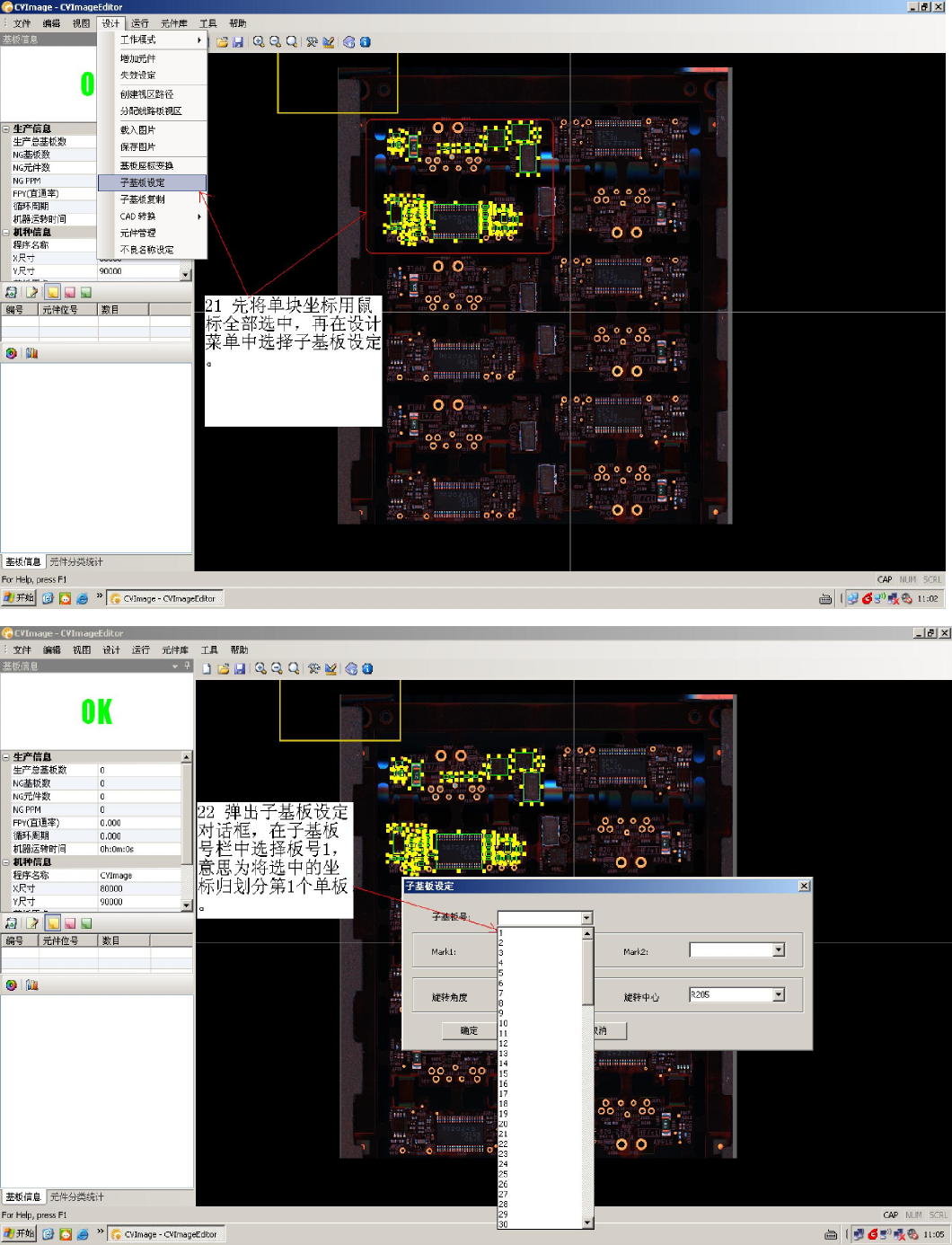
Task: Expand the 工作模式 submenu
Action: 153,40
